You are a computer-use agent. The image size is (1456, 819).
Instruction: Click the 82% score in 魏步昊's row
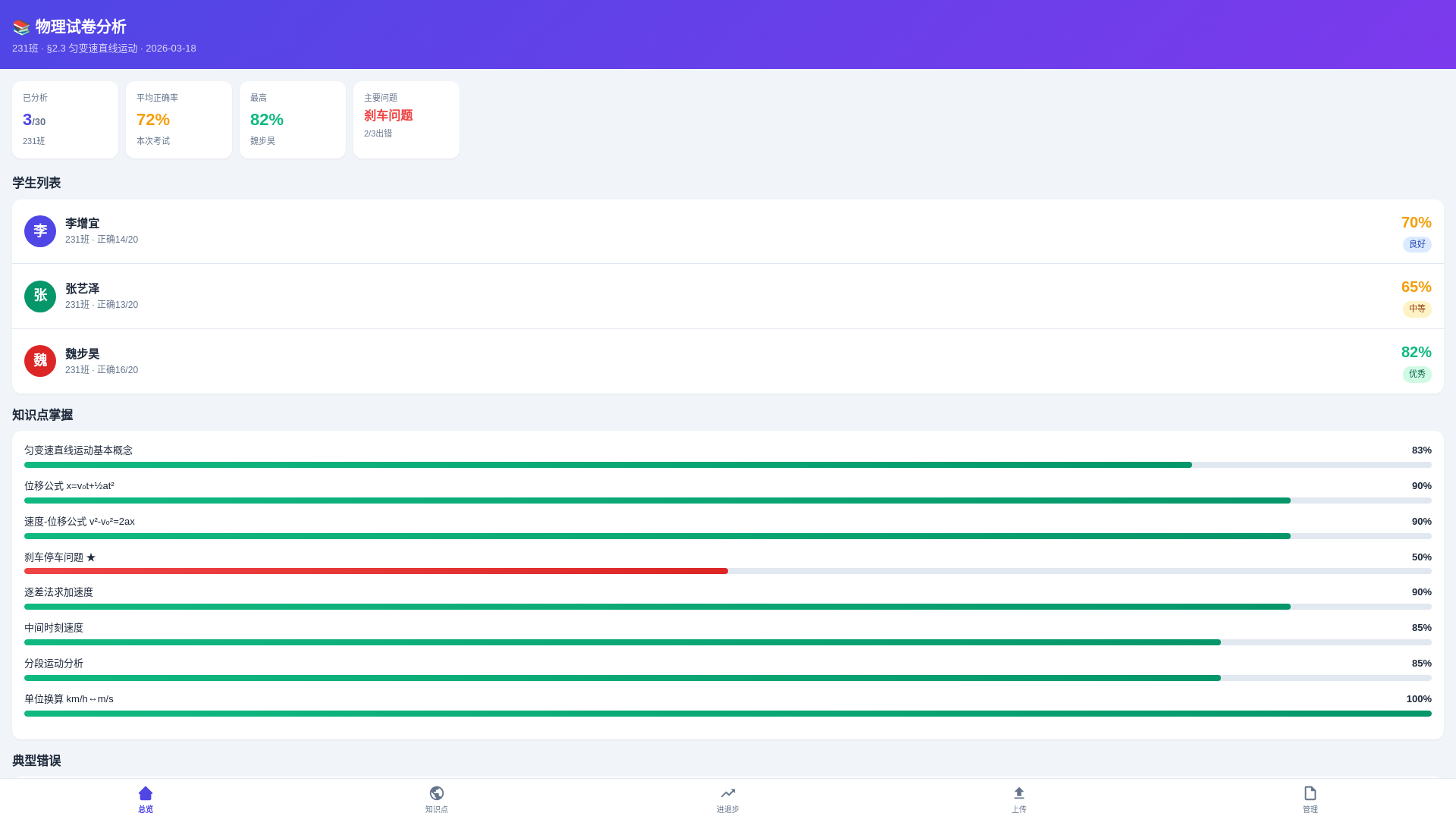[1416, 352]
